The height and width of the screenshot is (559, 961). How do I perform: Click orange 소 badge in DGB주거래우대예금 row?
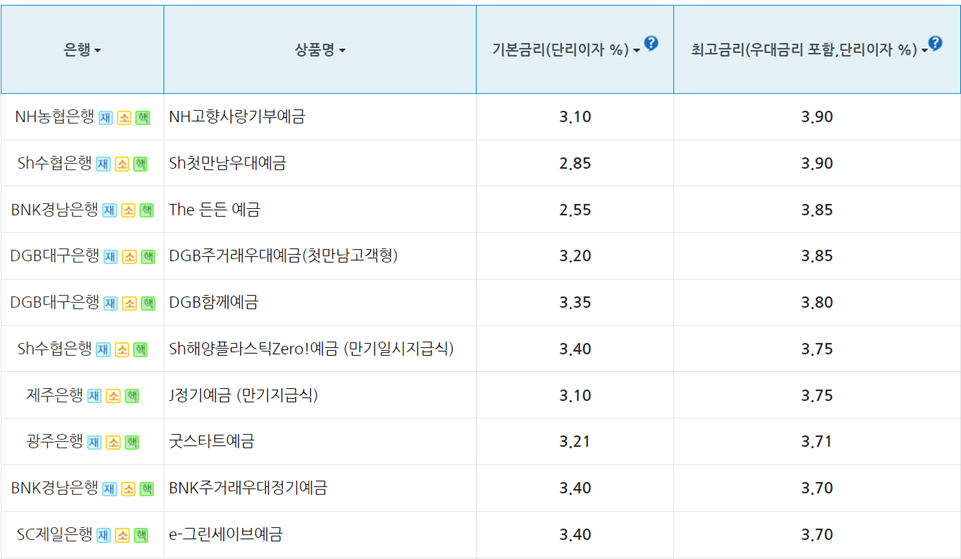[x=129, y=257]
